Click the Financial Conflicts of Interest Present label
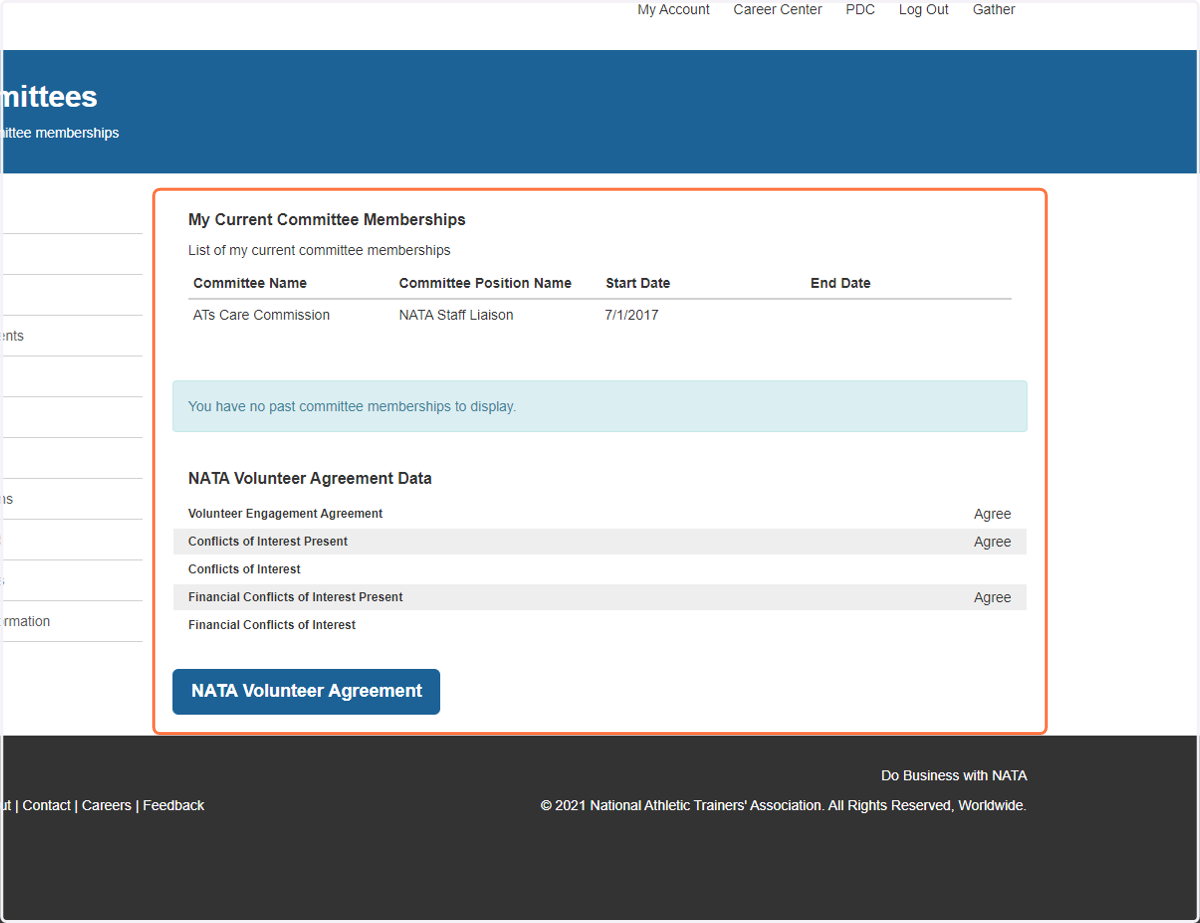 [295, 597]
